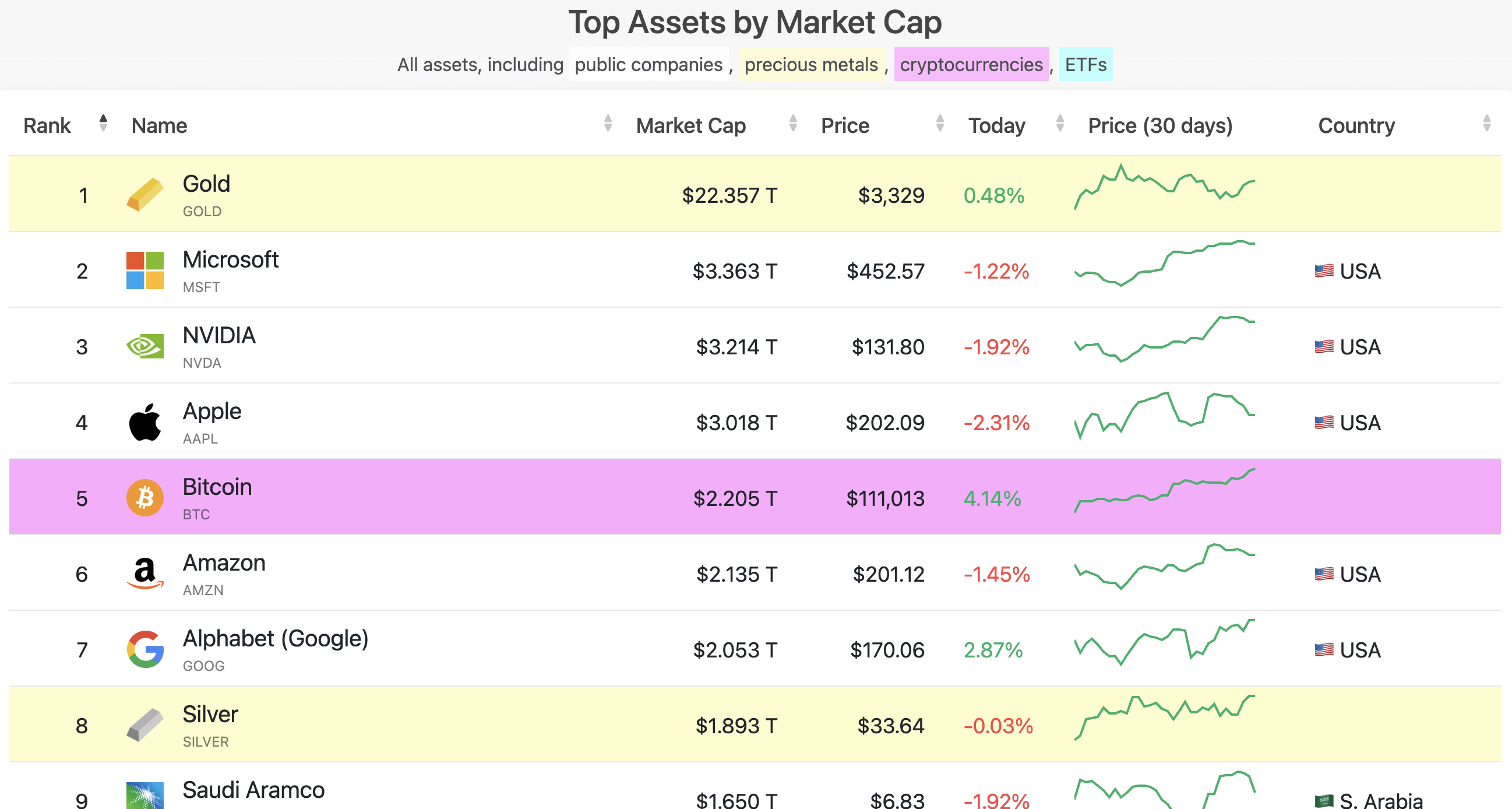1512x809 pixels.
Task: Click Microsoft price $452.57
Action: 885,271
